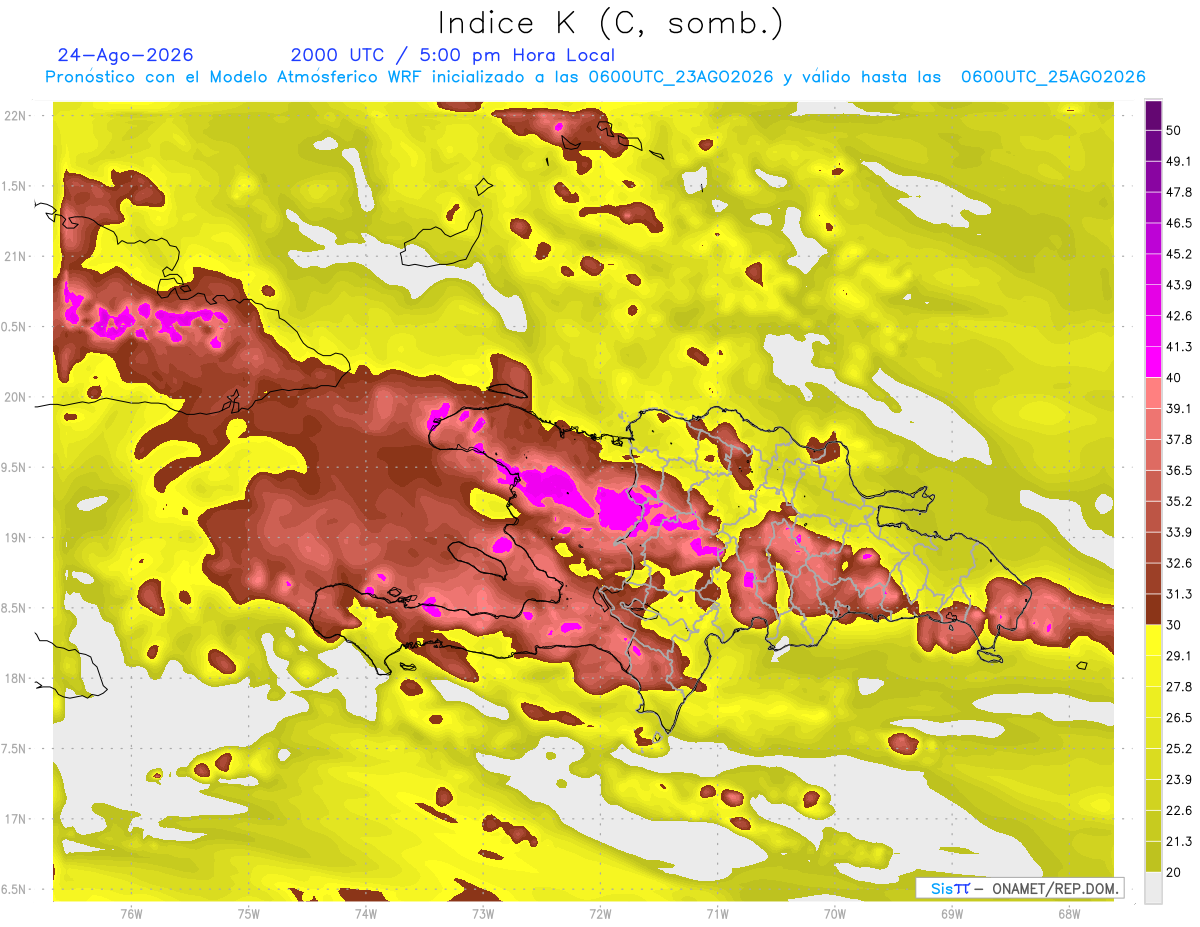This screenshot has height=927, width=1200.
Task: Click the colorbar label '20'
Action: 1175,873
